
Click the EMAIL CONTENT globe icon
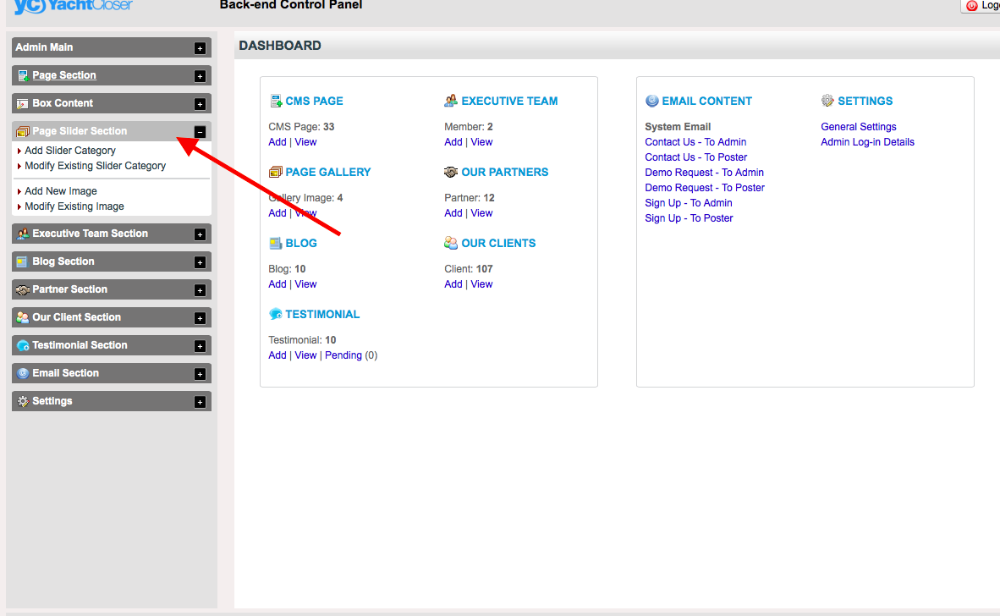pos(652,101)
